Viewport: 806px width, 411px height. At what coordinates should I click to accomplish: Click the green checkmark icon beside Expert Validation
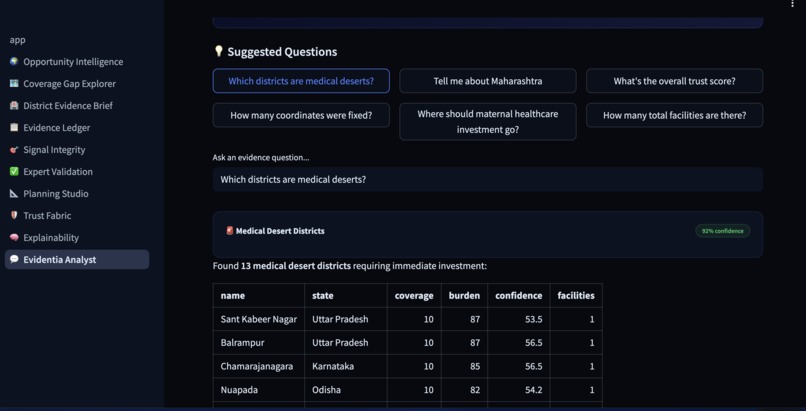14,172
